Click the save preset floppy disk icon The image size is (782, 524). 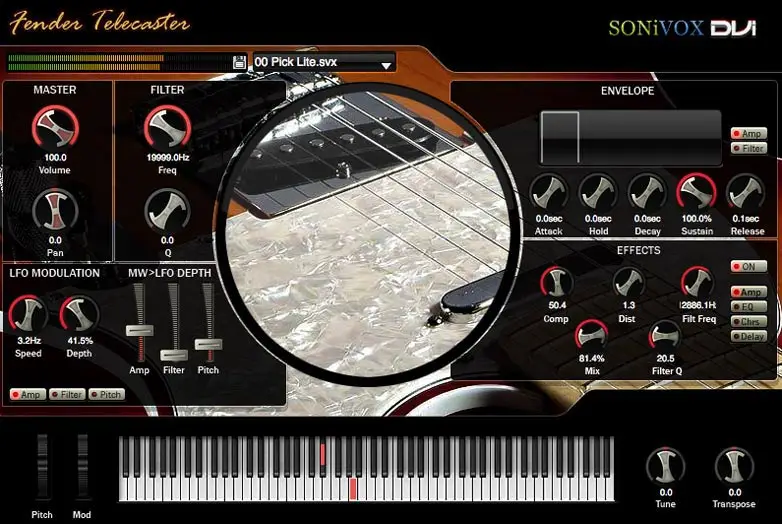(239, 62)
